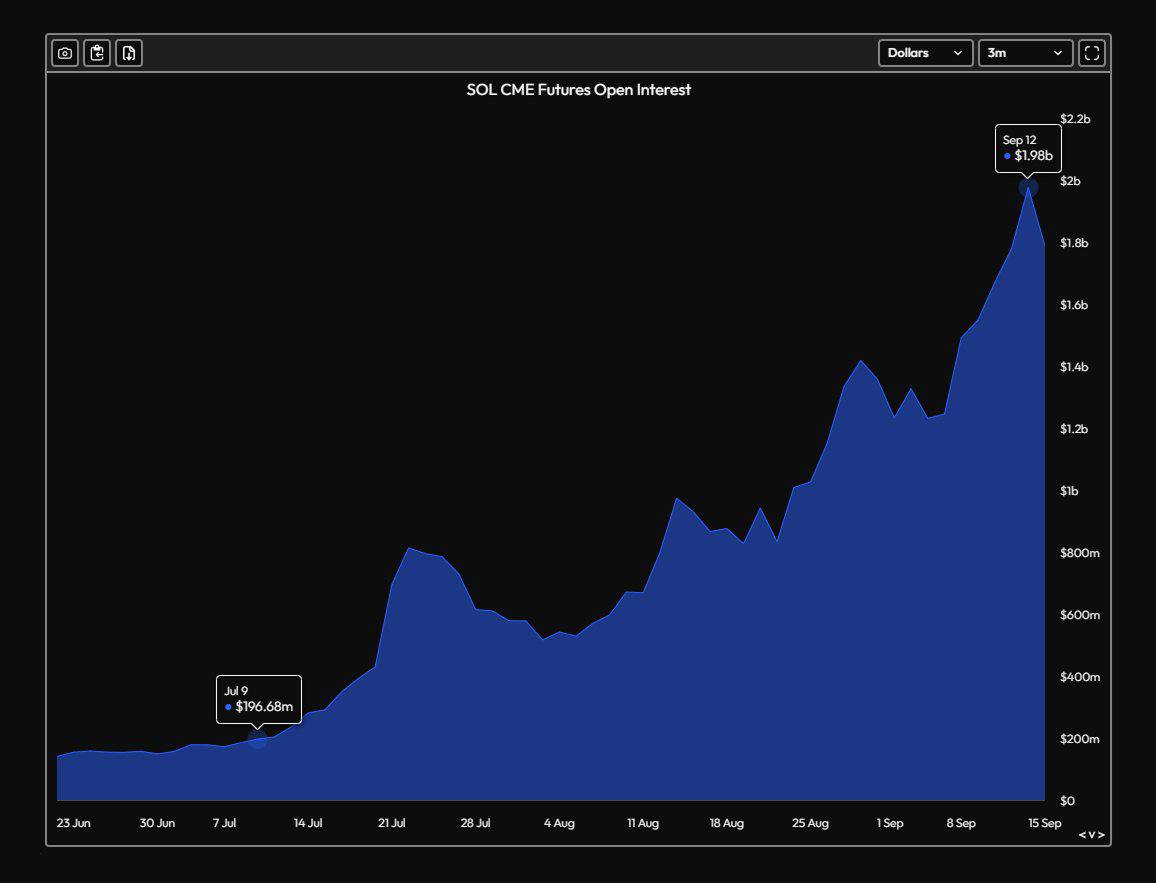Image resolution: width=1156 pixels, height=883 pixels.
Task: Click the download data file icon
Action: click(128, 53)
